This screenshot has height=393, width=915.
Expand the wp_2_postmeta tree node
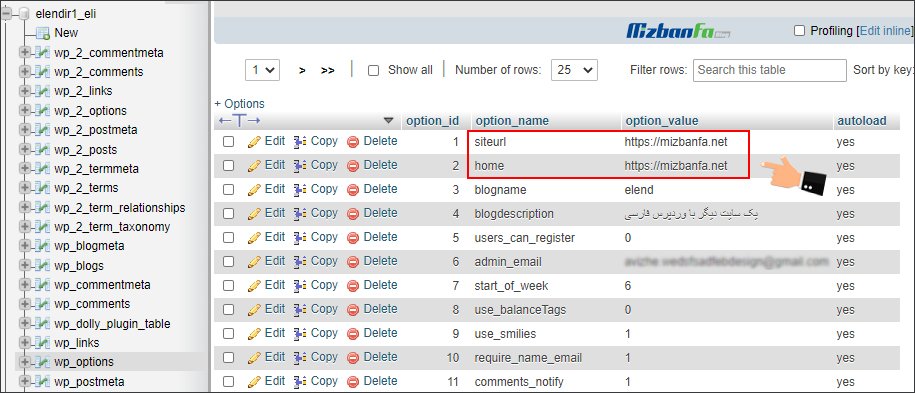[x=24, y=130]
